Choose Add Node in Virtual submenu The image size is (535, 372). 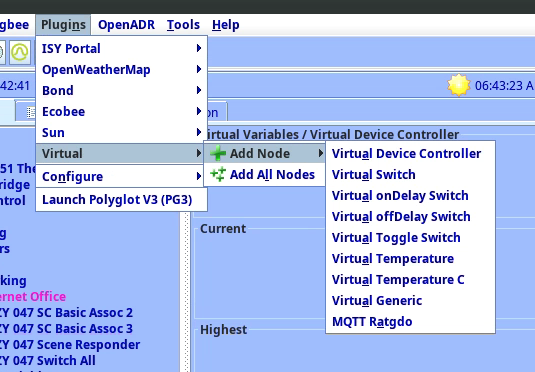tap(264, 153)
